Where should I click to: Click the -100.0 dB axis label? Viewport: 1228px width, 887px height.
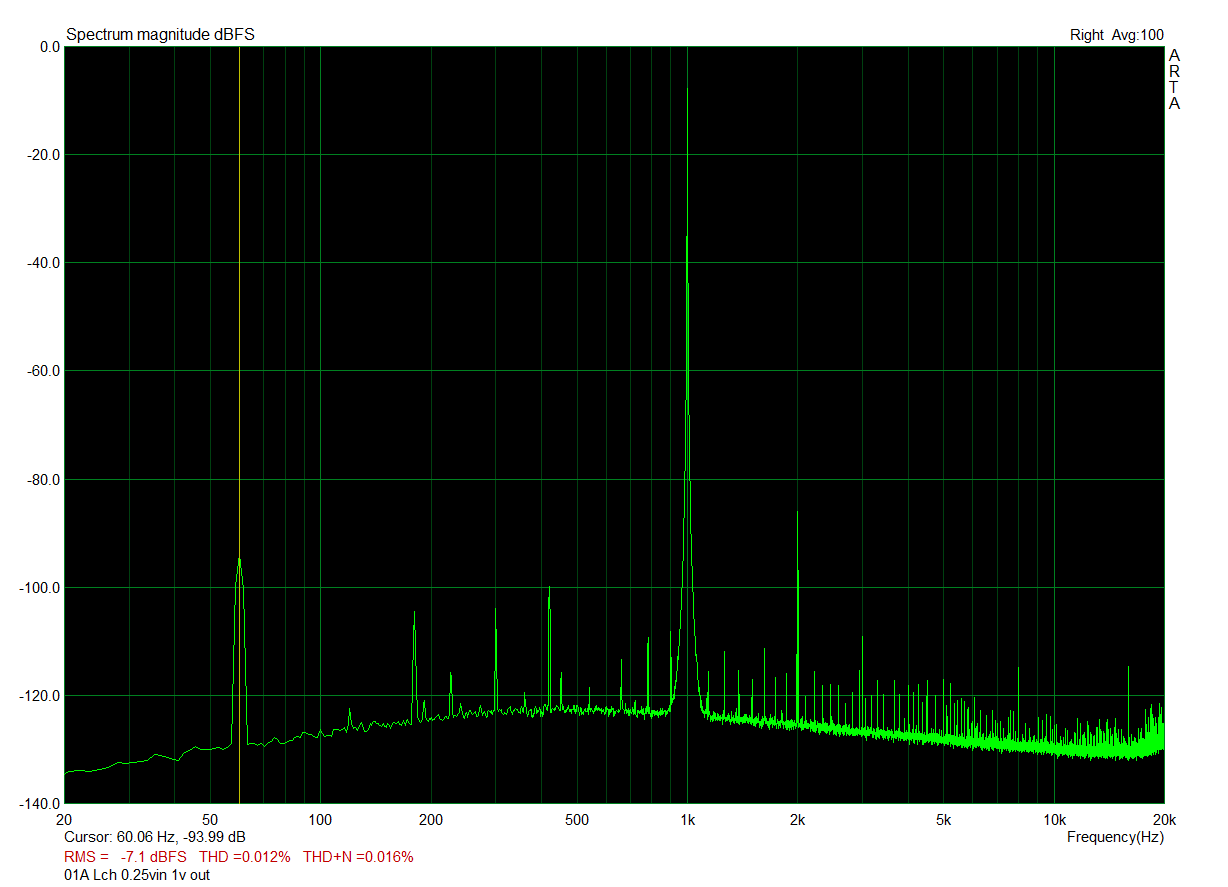40,588
